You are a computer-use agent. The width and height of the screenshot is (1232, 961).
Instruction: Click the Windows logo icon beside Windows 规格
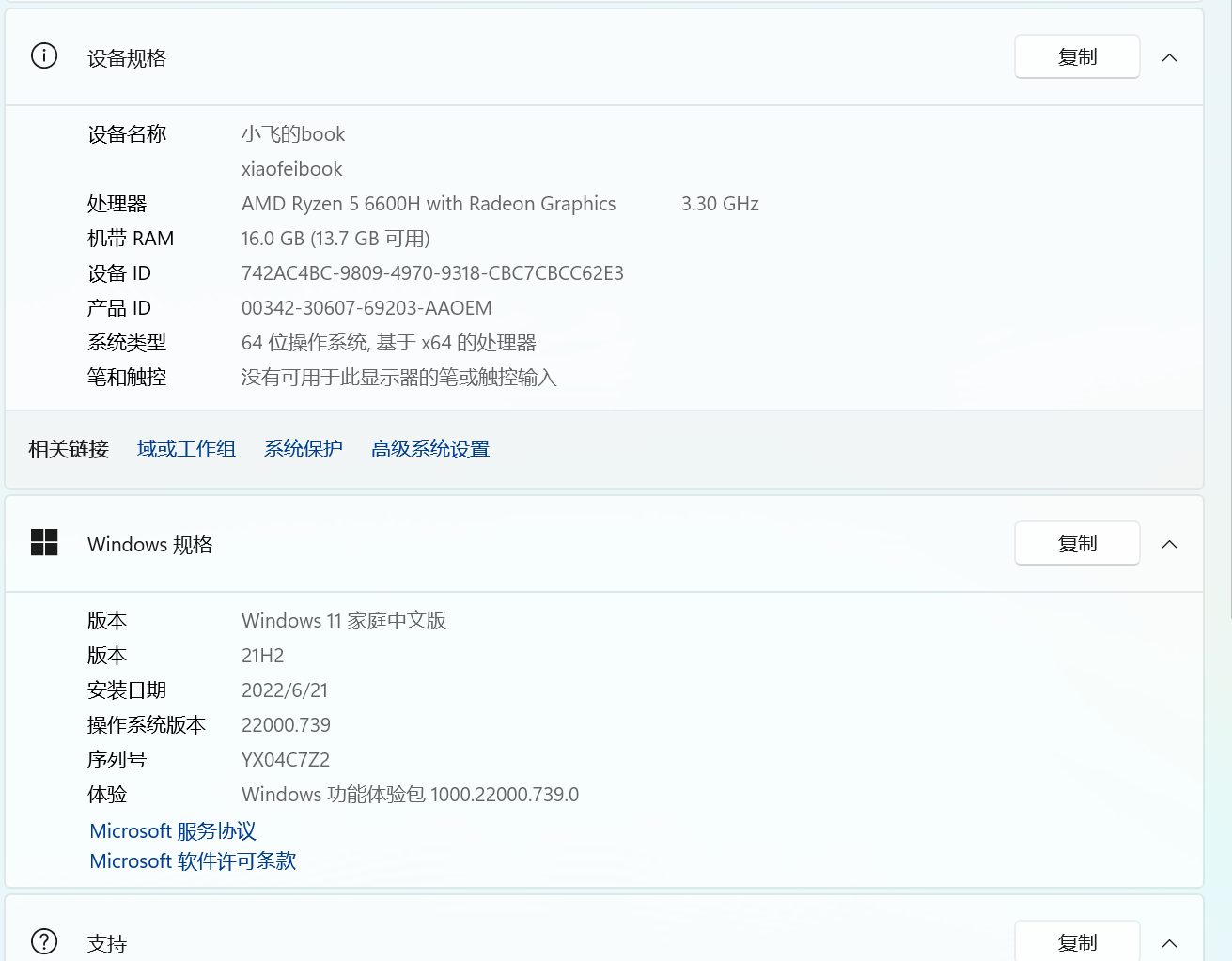(x=44, y=543)
